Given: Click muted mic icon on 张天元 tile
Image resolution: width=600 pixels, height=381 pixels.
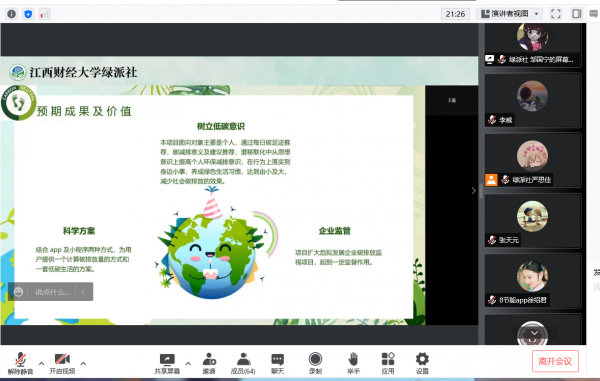Looking at the screenshot, I should click(492, 240).
